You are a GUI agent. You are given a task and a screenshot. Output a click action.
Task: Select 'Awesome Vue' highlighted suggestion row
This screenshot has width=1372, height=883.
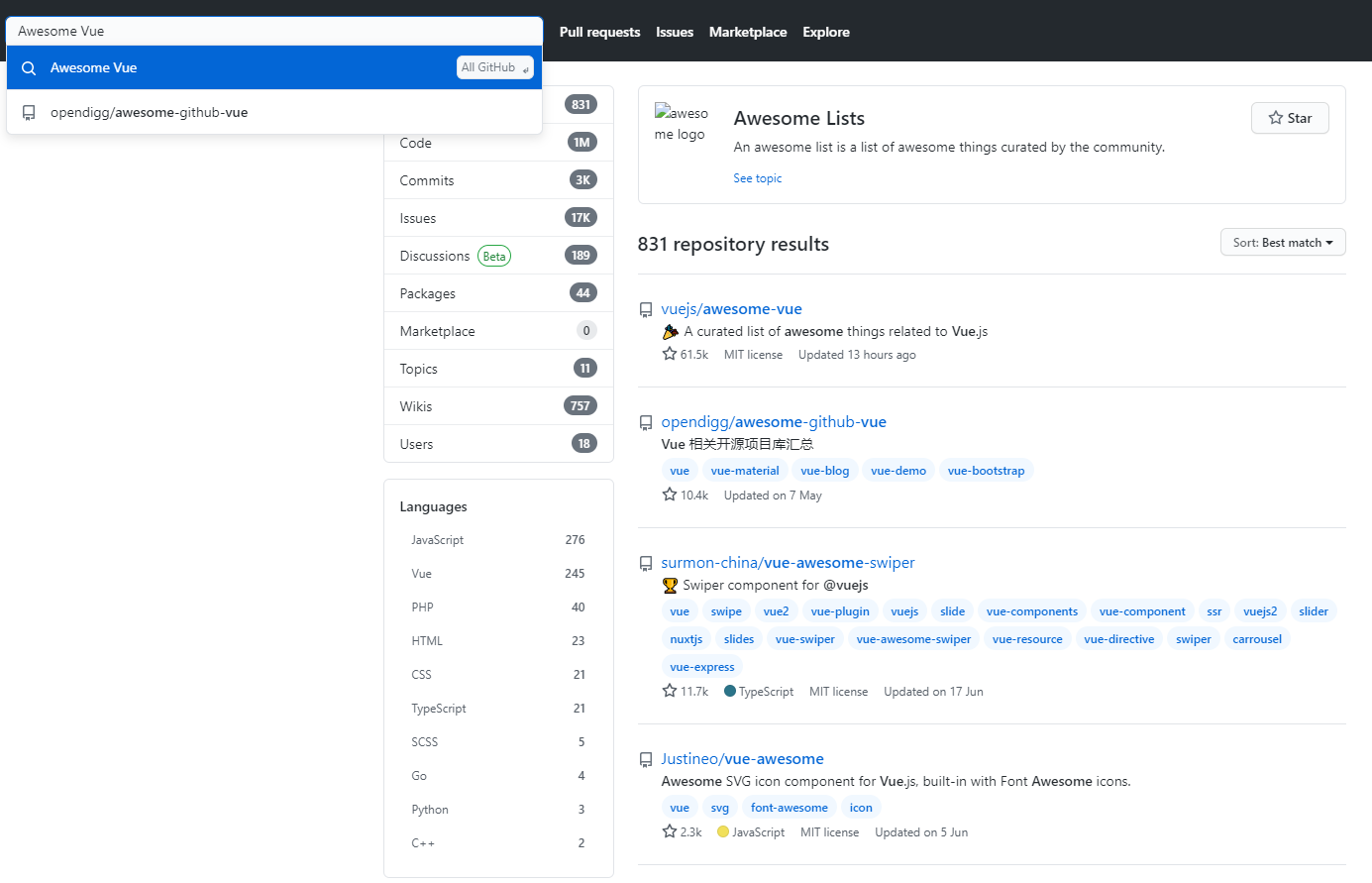point(274,67)
